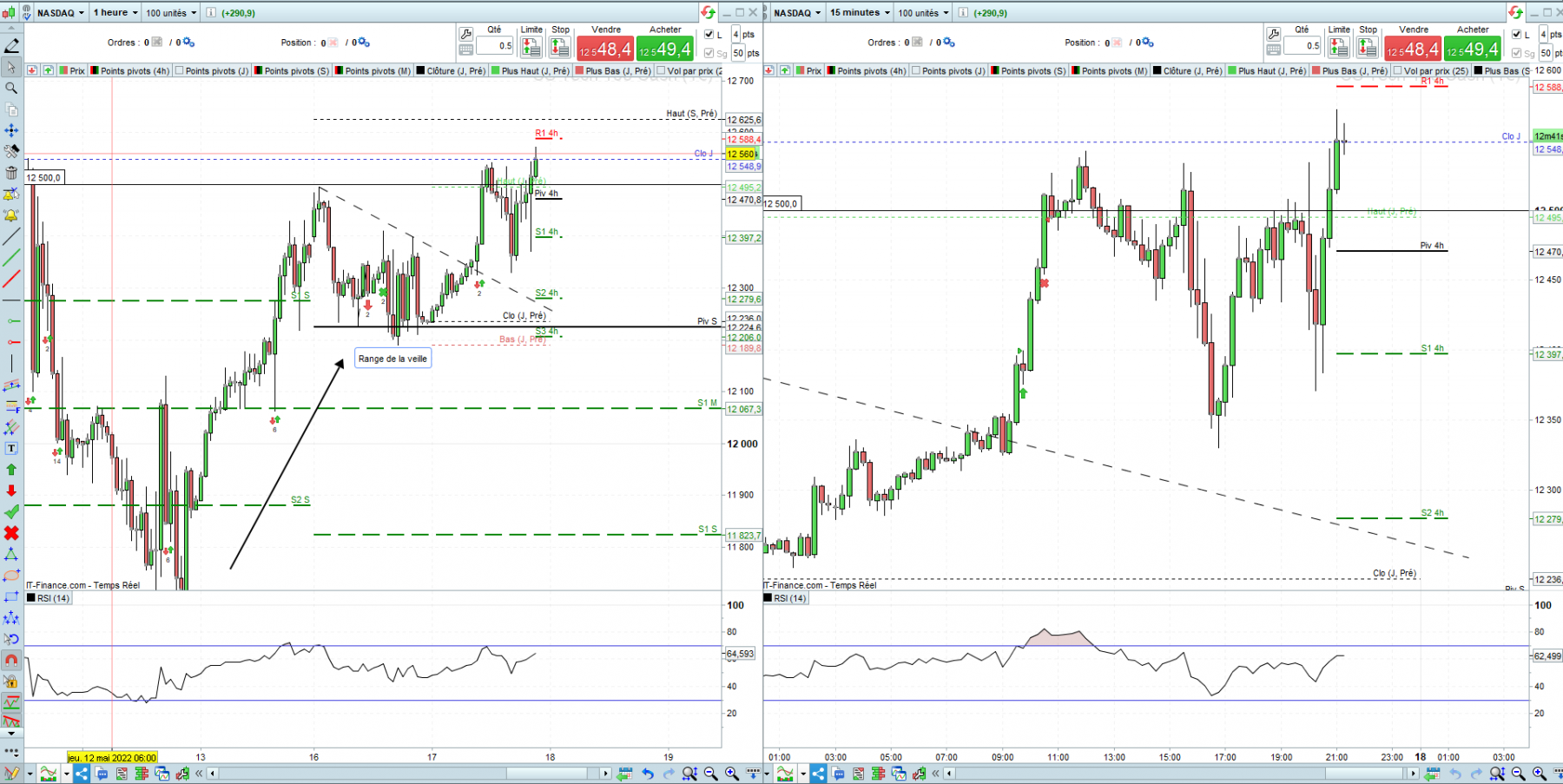Open orders settings gear next to Ordres in left chart
1563x784 pixels.
[x=188, y=43]
